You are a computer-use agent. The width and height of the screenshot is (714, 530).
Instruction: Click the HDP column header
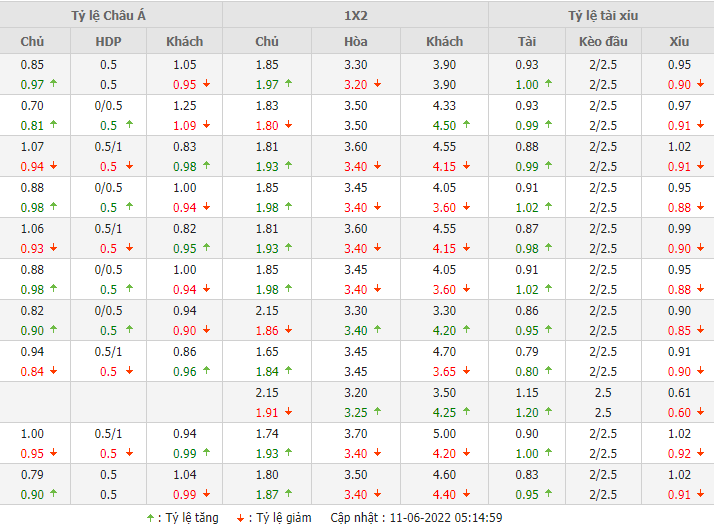pyautogui.click(x=109, y=42)
